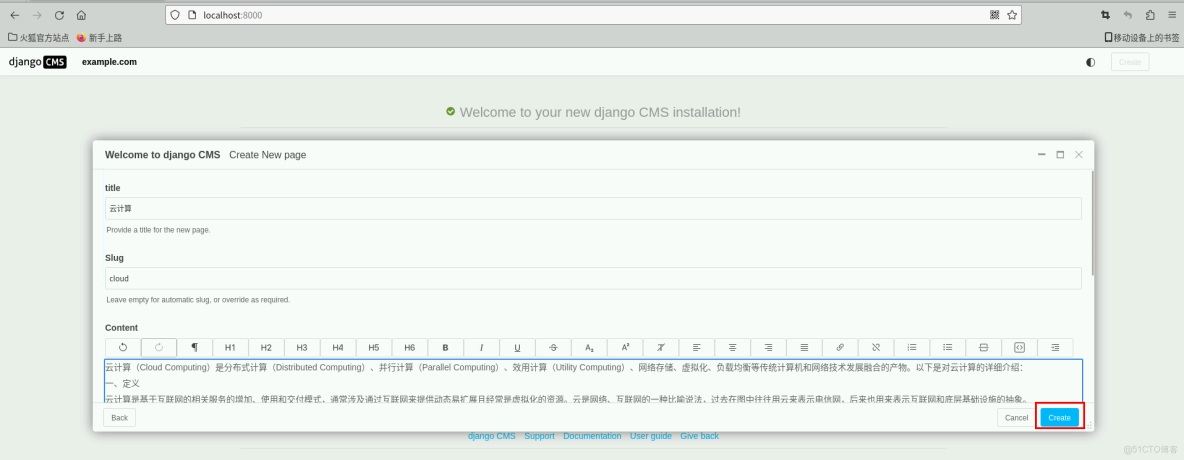Screen dimensions: 1184x460
Task: Click inside the Content text editor
Action: pos(593,381)
